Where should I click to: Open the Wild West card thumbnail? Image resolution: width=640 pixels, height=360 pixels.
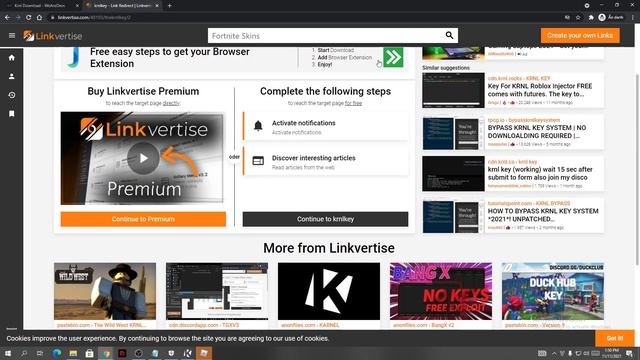[x=105, y=291]
